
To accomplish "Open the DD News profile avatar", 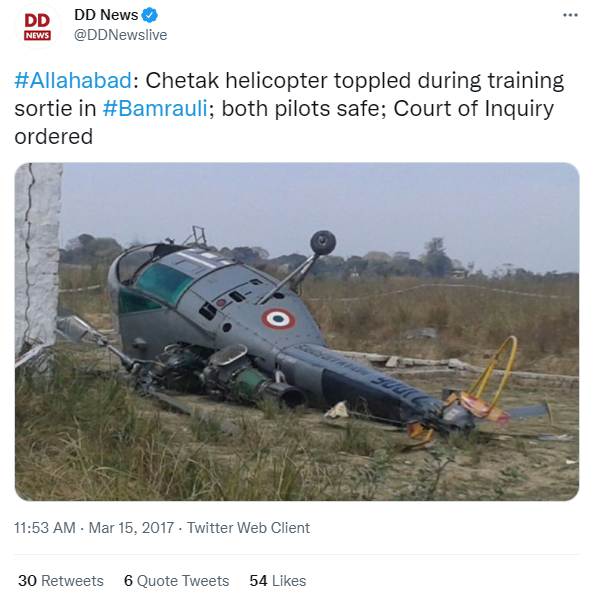I will [x=37, y=26].
